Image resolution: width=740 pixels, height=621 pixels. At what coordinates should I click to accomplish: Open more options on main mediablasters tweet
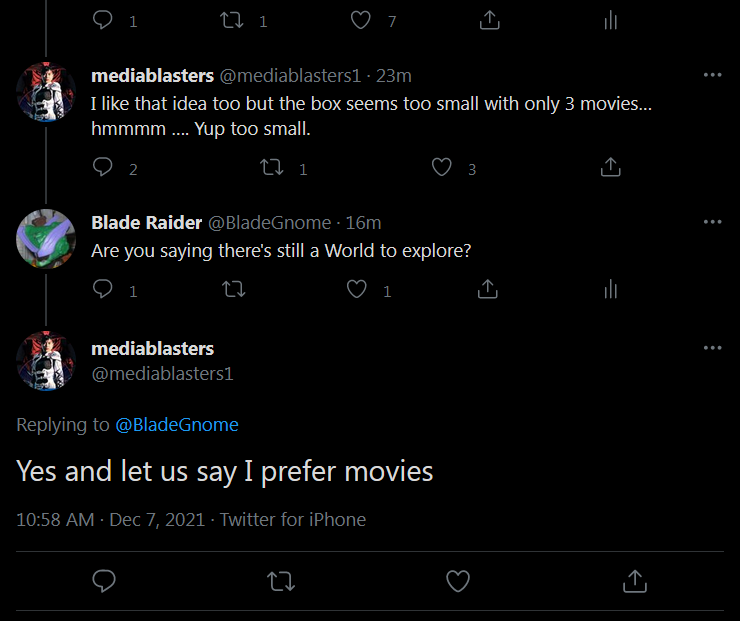[x=712, y=348]
